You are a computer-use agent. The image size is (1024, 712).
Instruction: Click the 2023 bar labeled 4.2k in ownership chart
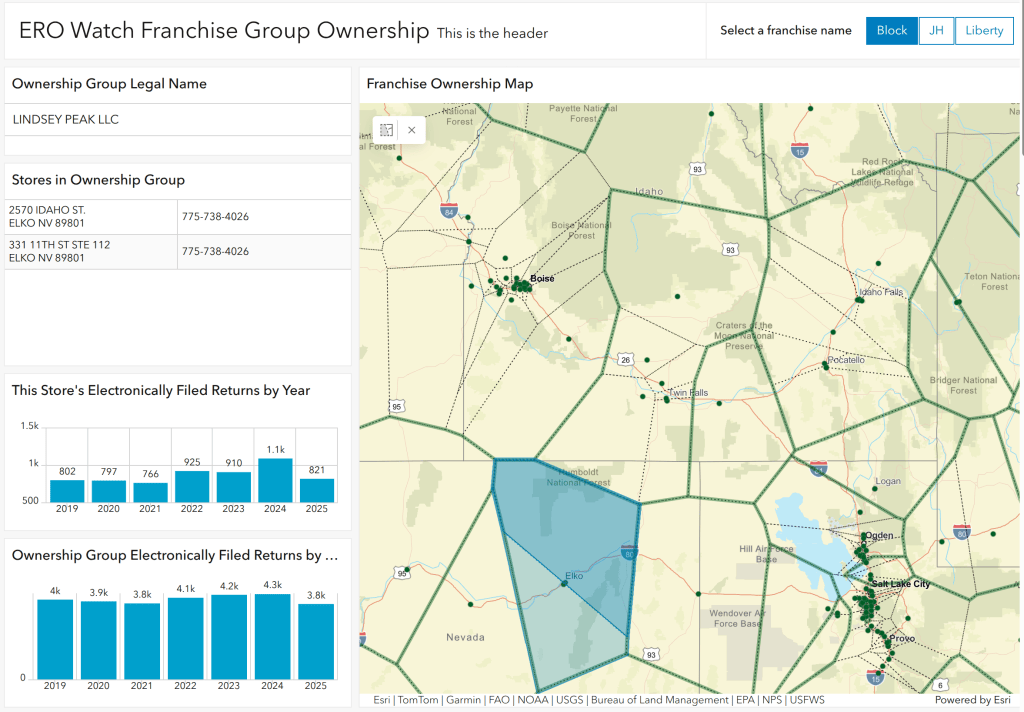pos(229,637)
